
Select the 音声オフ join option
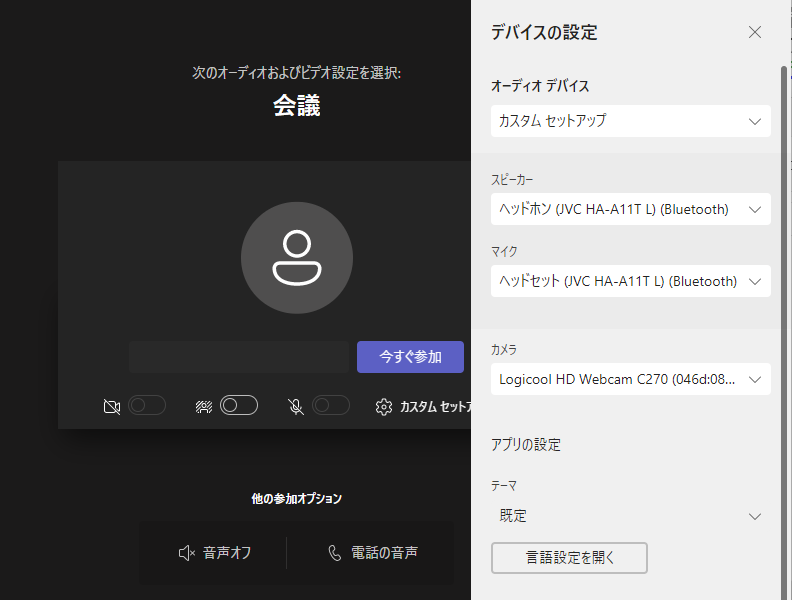pyautogui.click(x=215, y=553)
